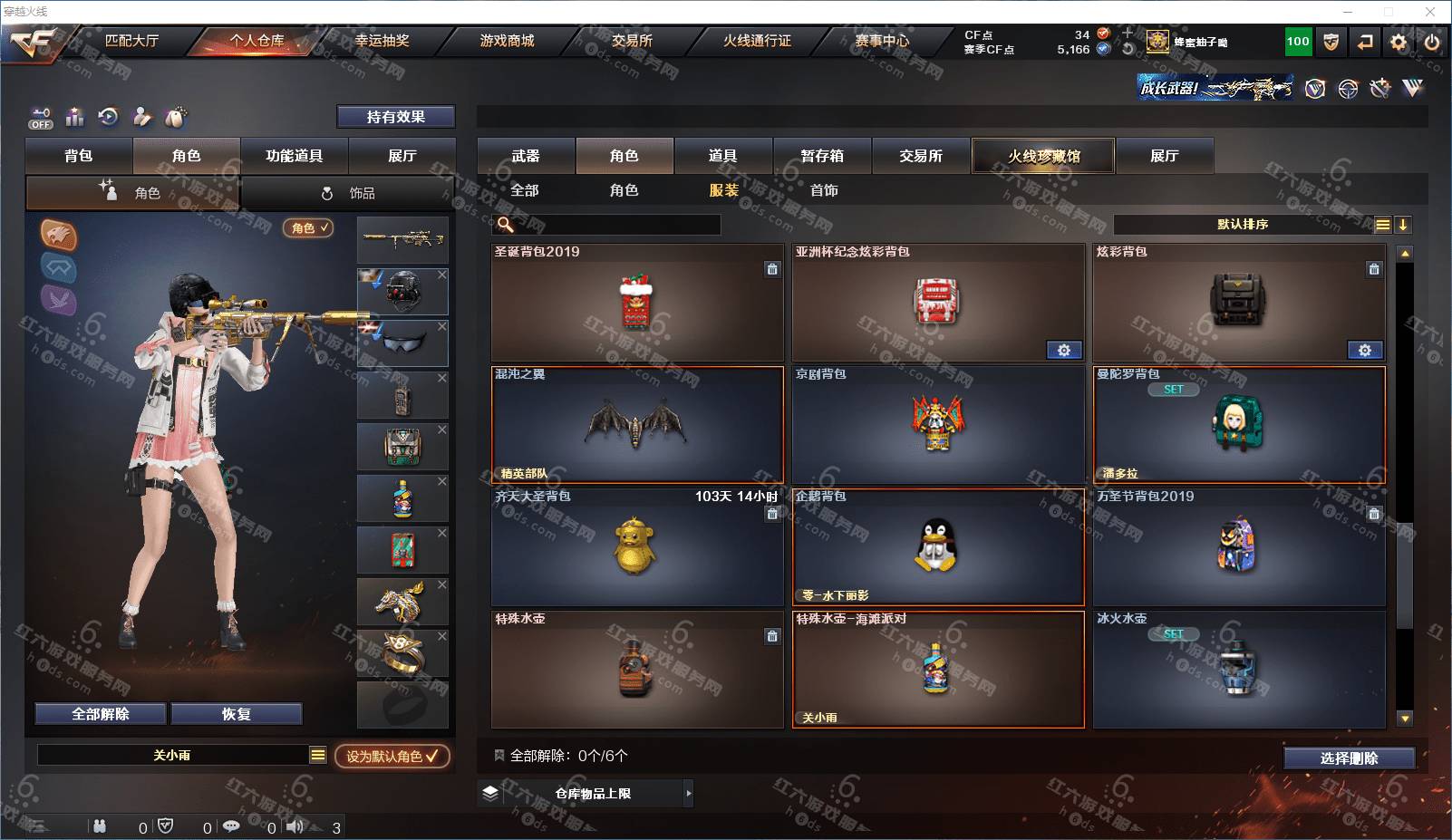The image size is (1452, 840).
Task: Click the 成长武器 banner icon
Action: point(1215,88)
